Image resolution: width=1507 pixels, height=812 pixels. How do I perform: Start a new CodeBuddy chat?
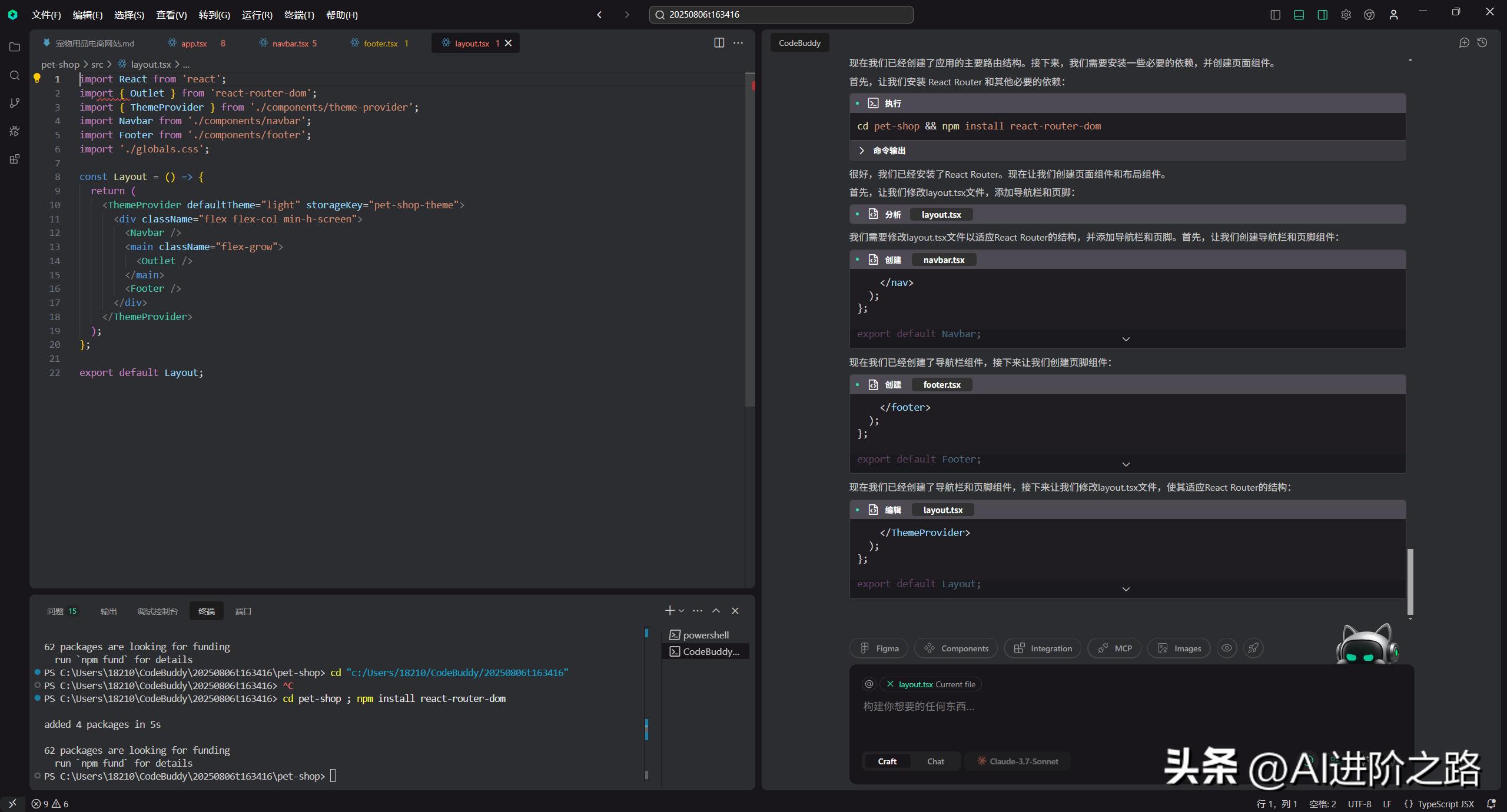(1464, 43)
